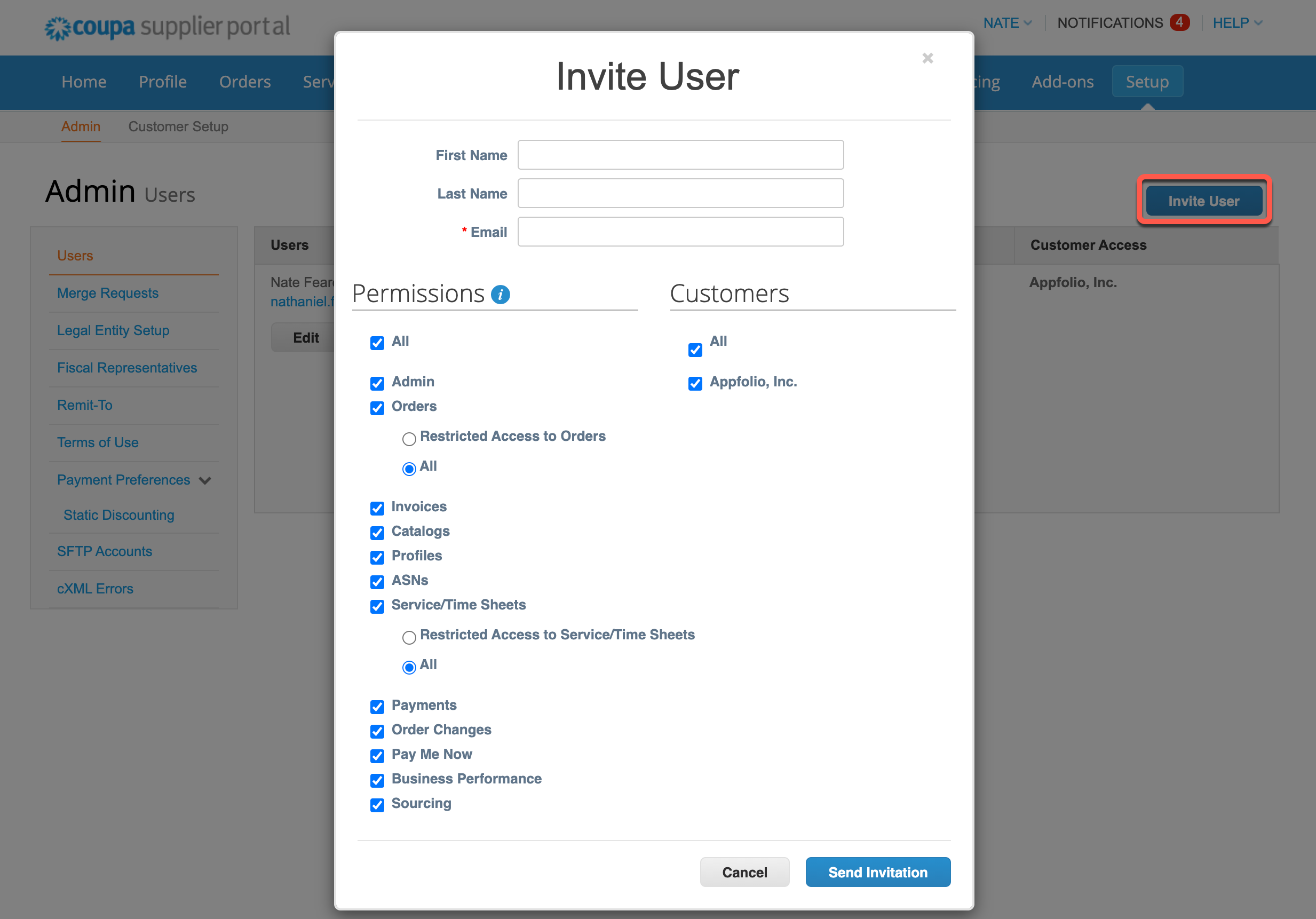Toggle the Business Performance checkbox
The image size is (1316, 919).
[377, 780]
